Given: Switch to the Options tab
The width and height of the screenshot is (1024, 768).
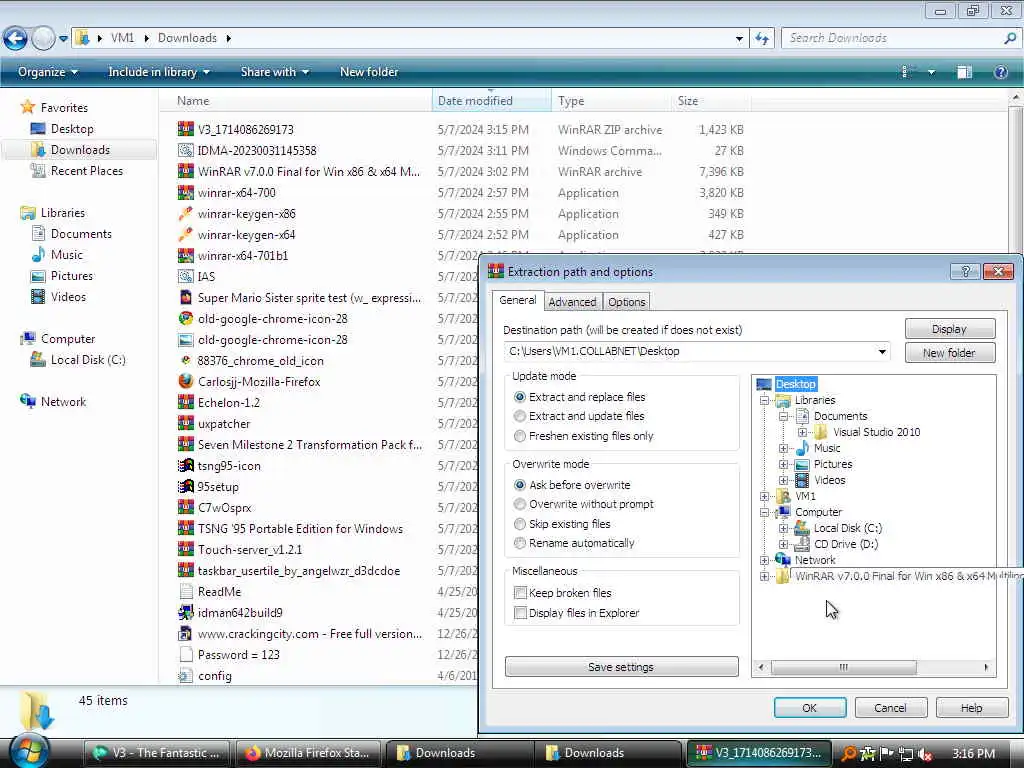Looking at the screenshot, I should click(x=626, y=302).
